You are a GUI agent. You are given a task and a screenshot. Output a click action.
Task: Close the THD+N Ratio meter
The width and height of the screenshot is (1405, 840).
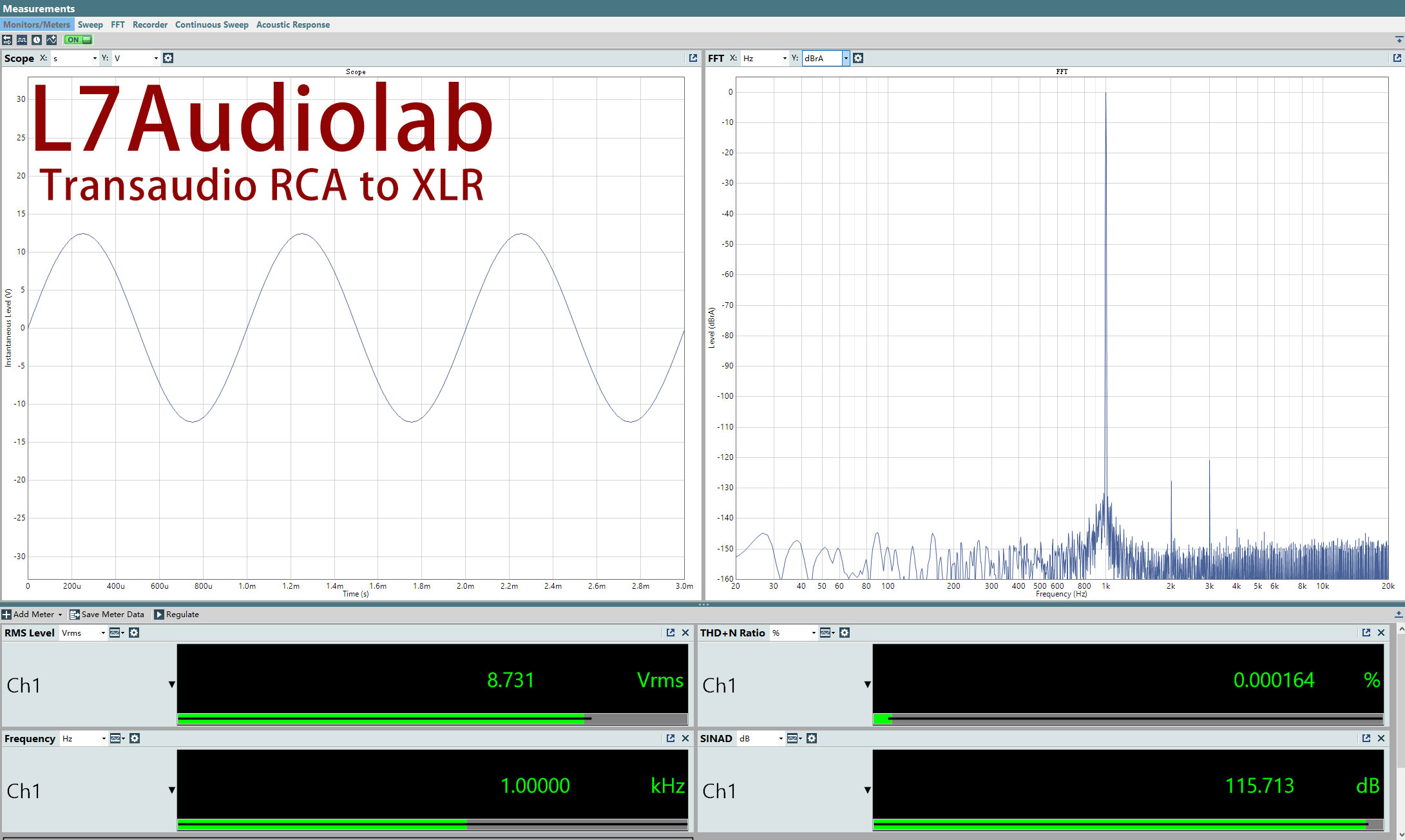[1381, 633]
